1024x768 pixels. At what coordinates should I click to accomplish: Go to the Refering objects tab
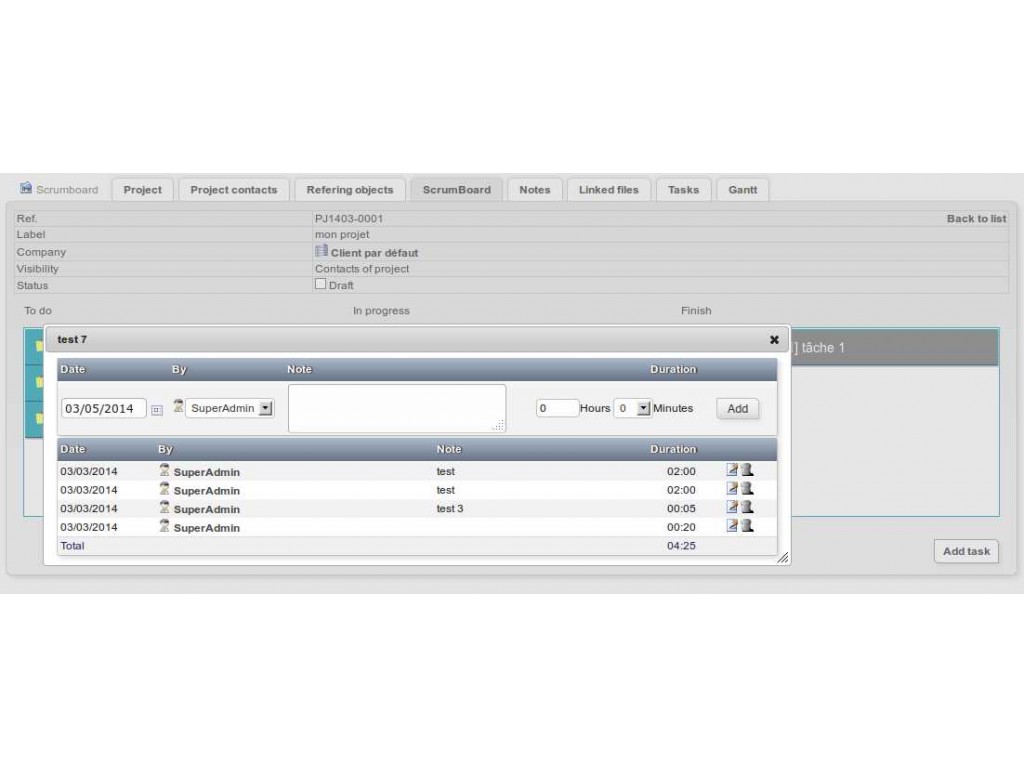tap(350, 189)
